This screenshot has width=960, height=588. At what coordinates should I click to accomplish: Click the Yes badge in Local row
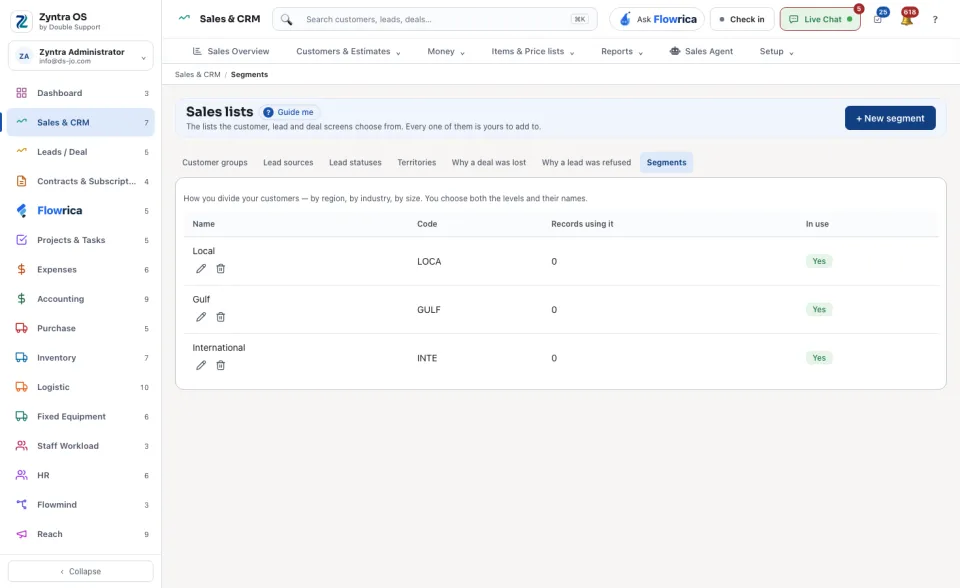point(819,262)
